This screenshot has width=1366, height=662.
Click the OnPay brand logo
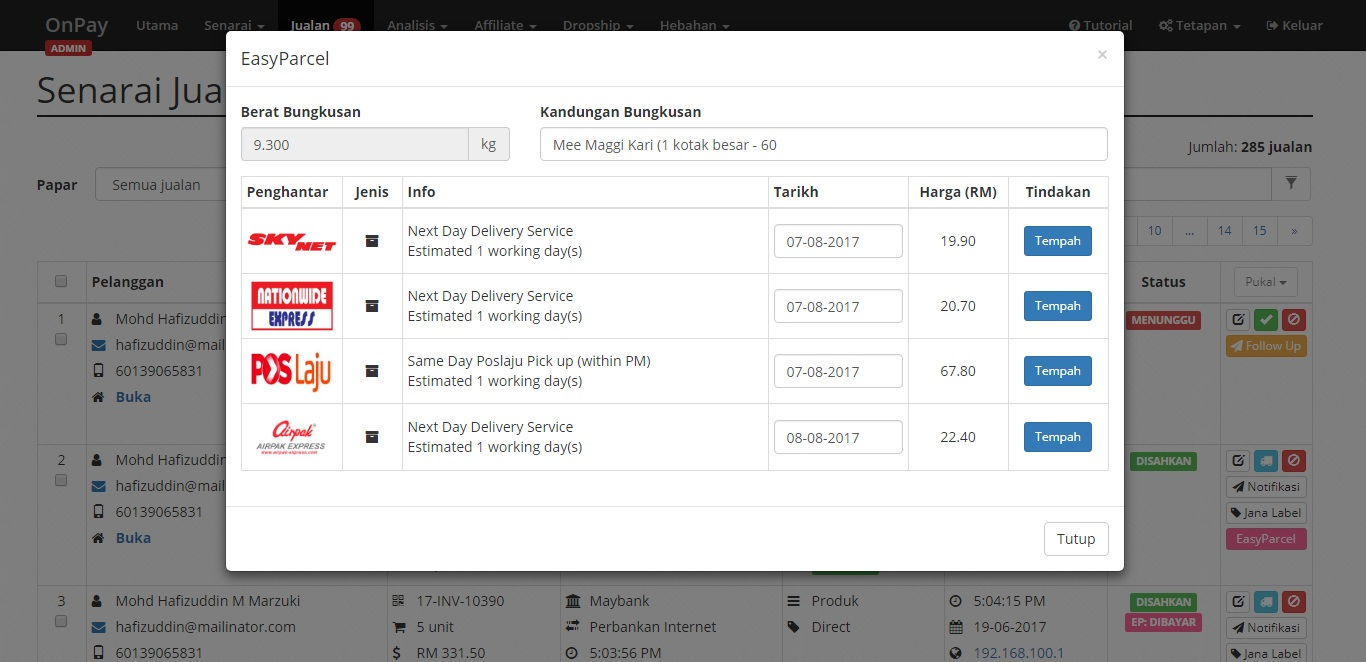(77, 25)
